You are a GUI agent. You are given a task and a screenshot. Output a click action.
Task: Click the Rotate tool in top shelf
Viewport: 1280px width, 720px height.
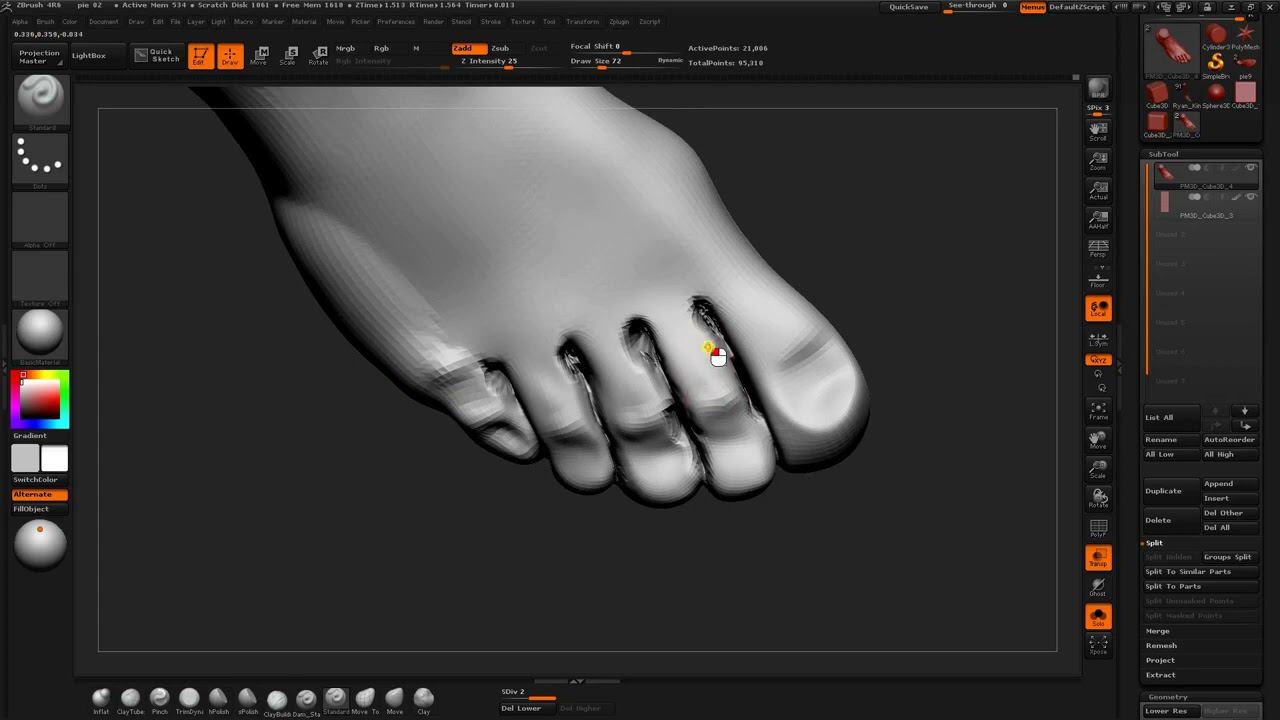pos(318,56)
